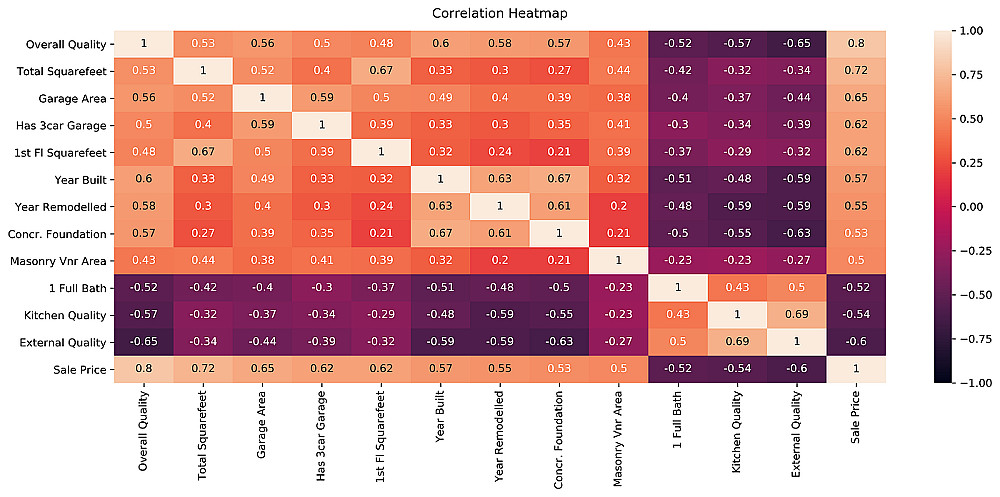
Task: Click the 0.43 cell in the 1 Full Bath row
Action: click(x=737, y=287)
